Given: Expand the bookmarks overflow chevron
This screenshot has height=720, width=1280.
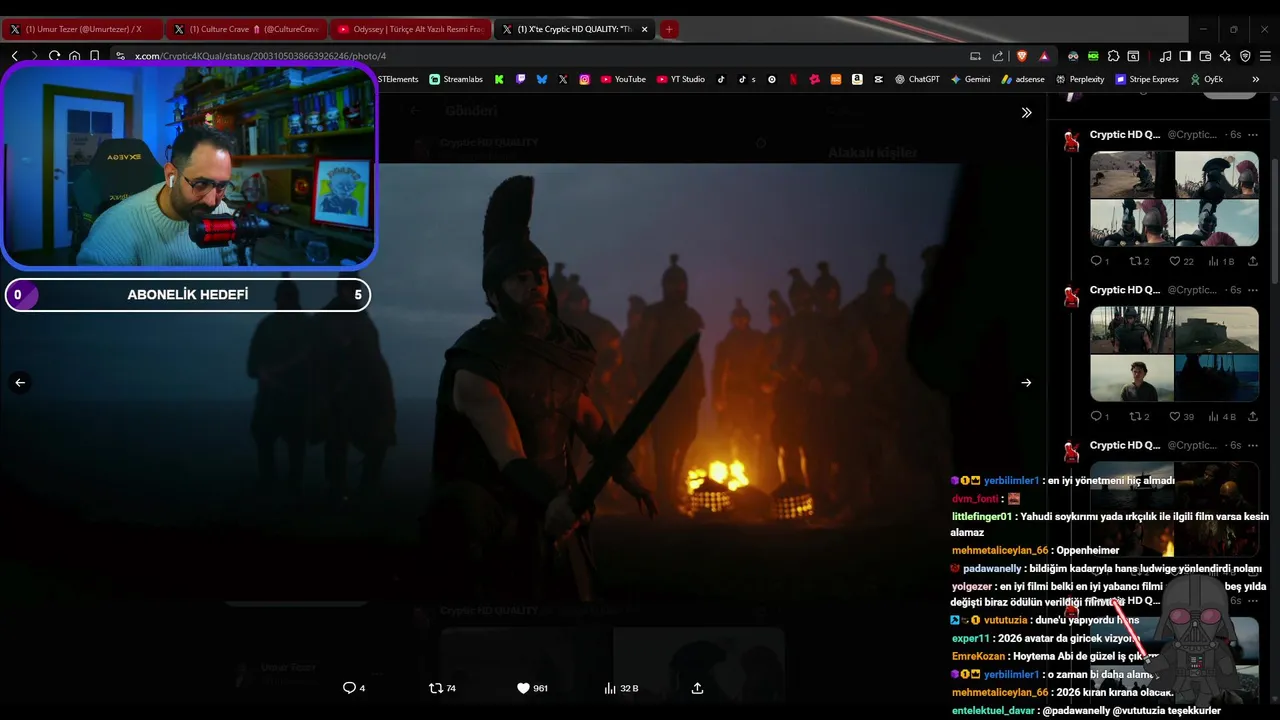Looking at the screenshot, I should point(1256,79).
